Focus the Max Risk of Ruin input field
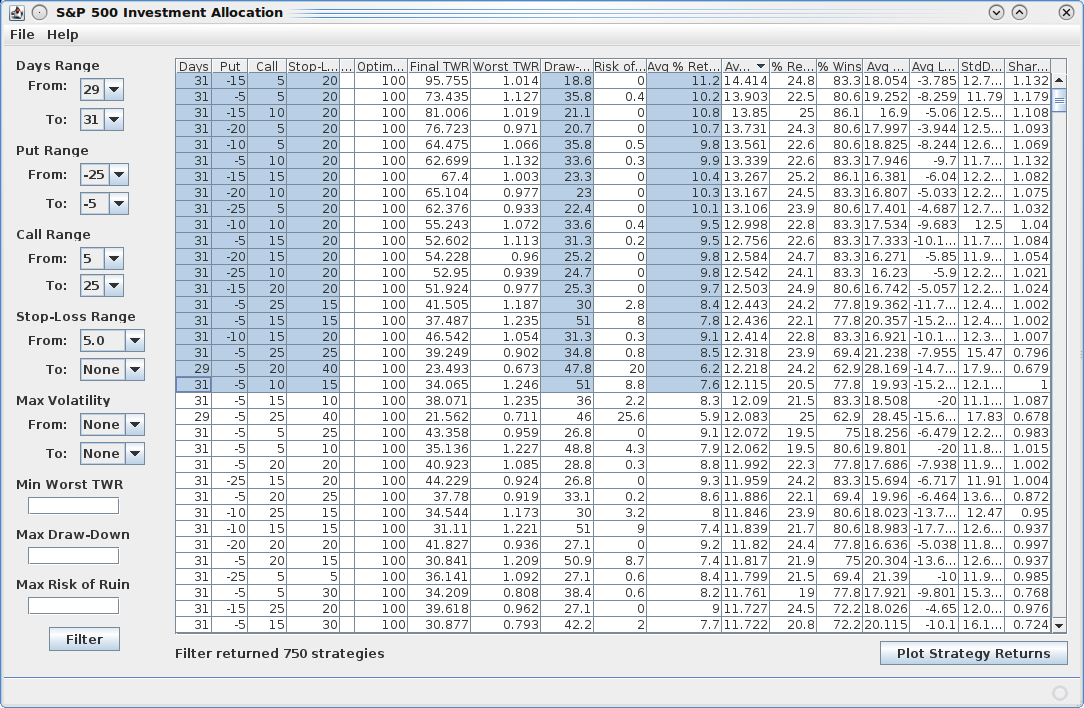This screenshot has width=1084, height=708. pyautogui.click(x=73, y=606)
